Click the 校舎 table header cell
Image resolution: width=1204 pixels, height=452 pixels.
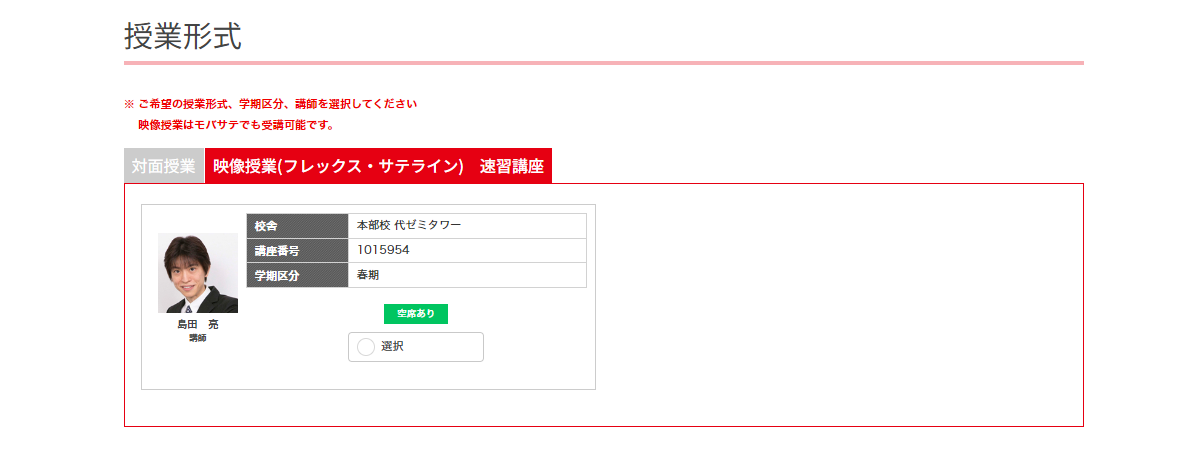(x=297, y=226)
